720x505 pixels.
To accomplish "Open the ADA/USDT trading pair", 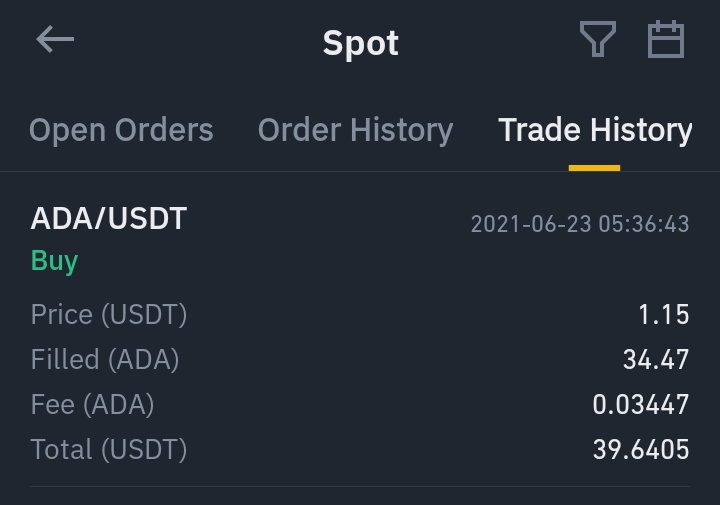I will [x=109, y=218].
